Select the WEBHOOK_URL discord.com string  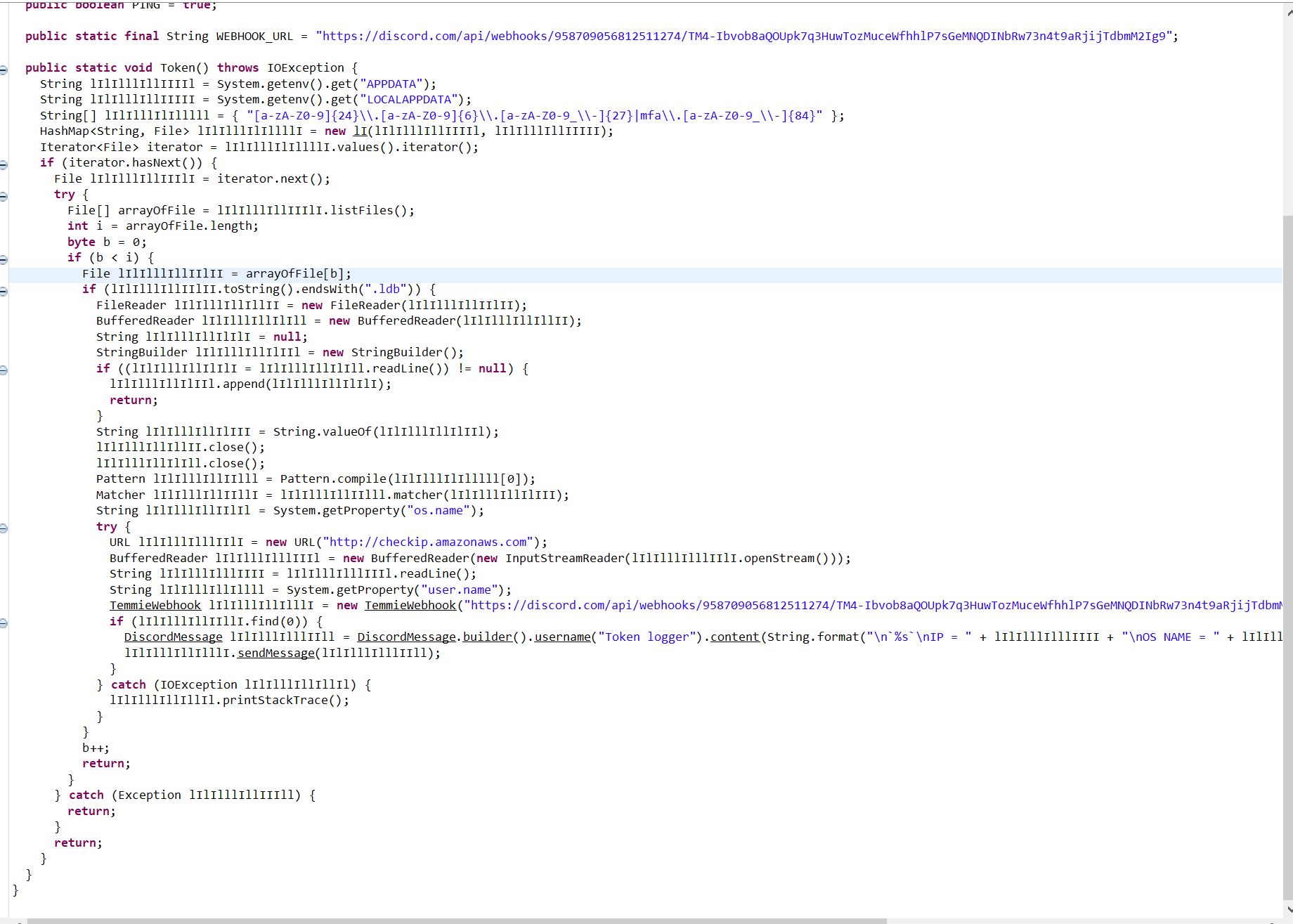coord(745,36)
